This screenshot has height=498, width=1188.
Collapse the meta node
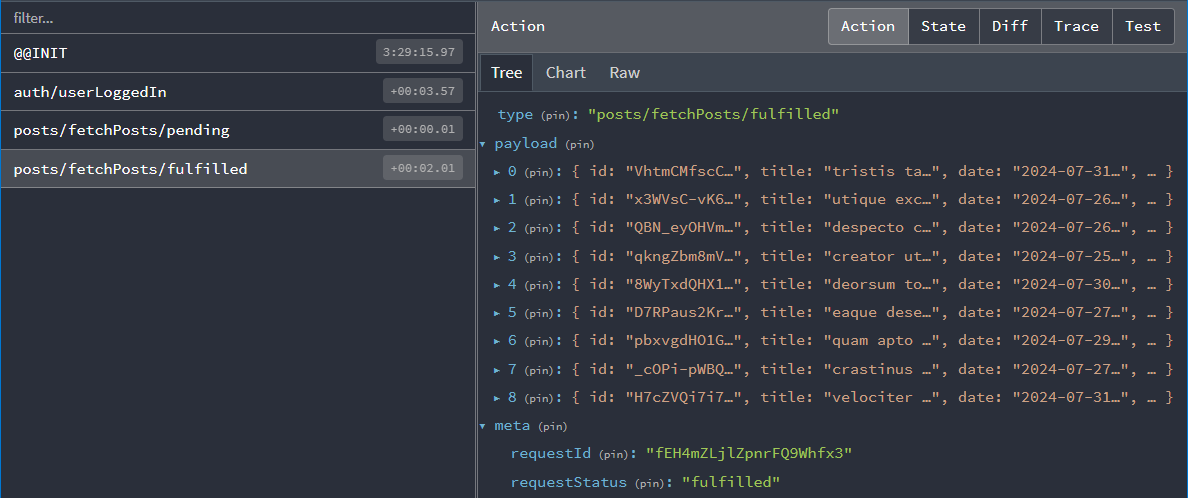[x=483, y=427]
